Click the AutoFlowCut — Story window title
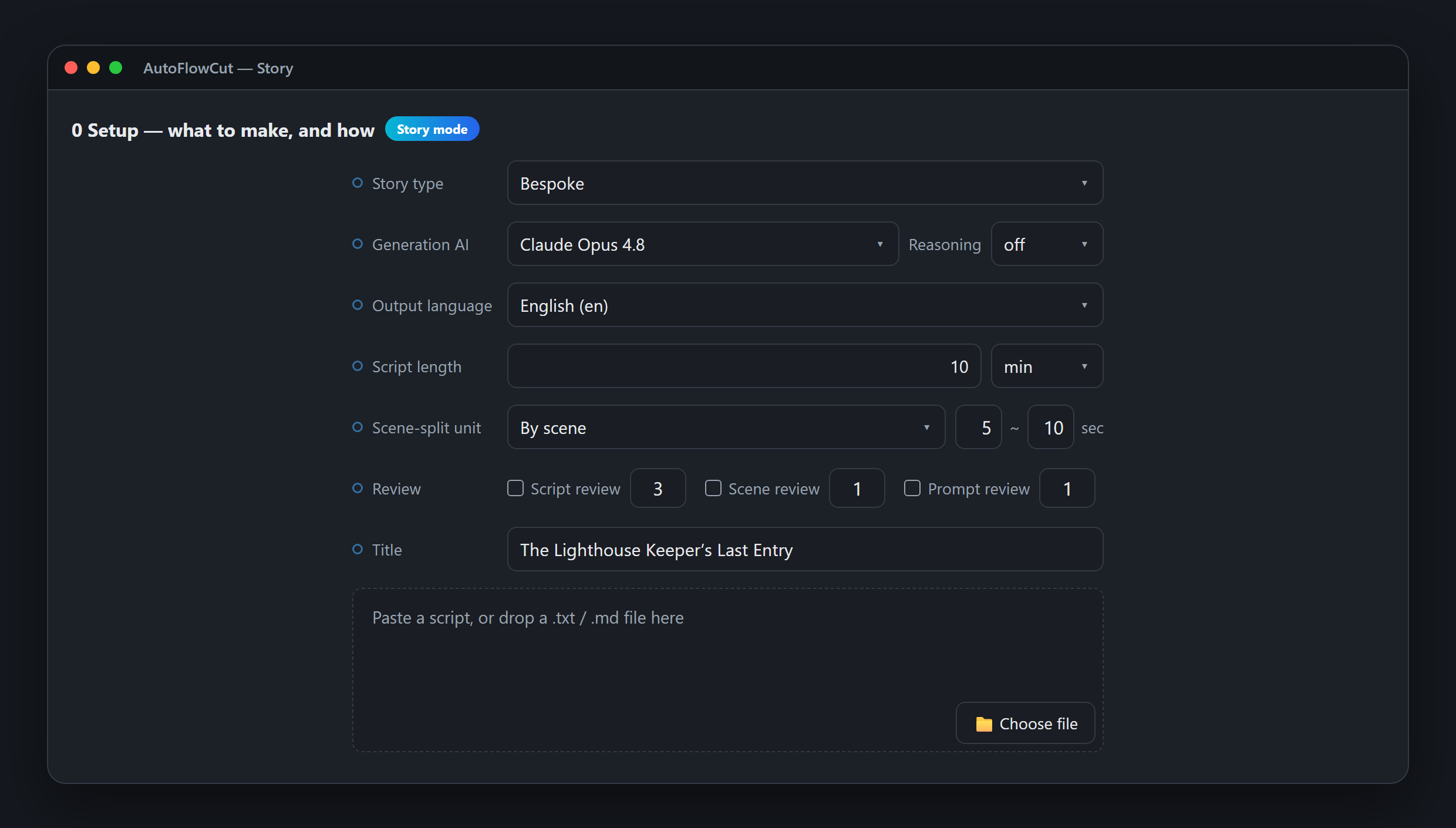Image resolution: width=1456 pixels, height=828 pixels. 218,68
